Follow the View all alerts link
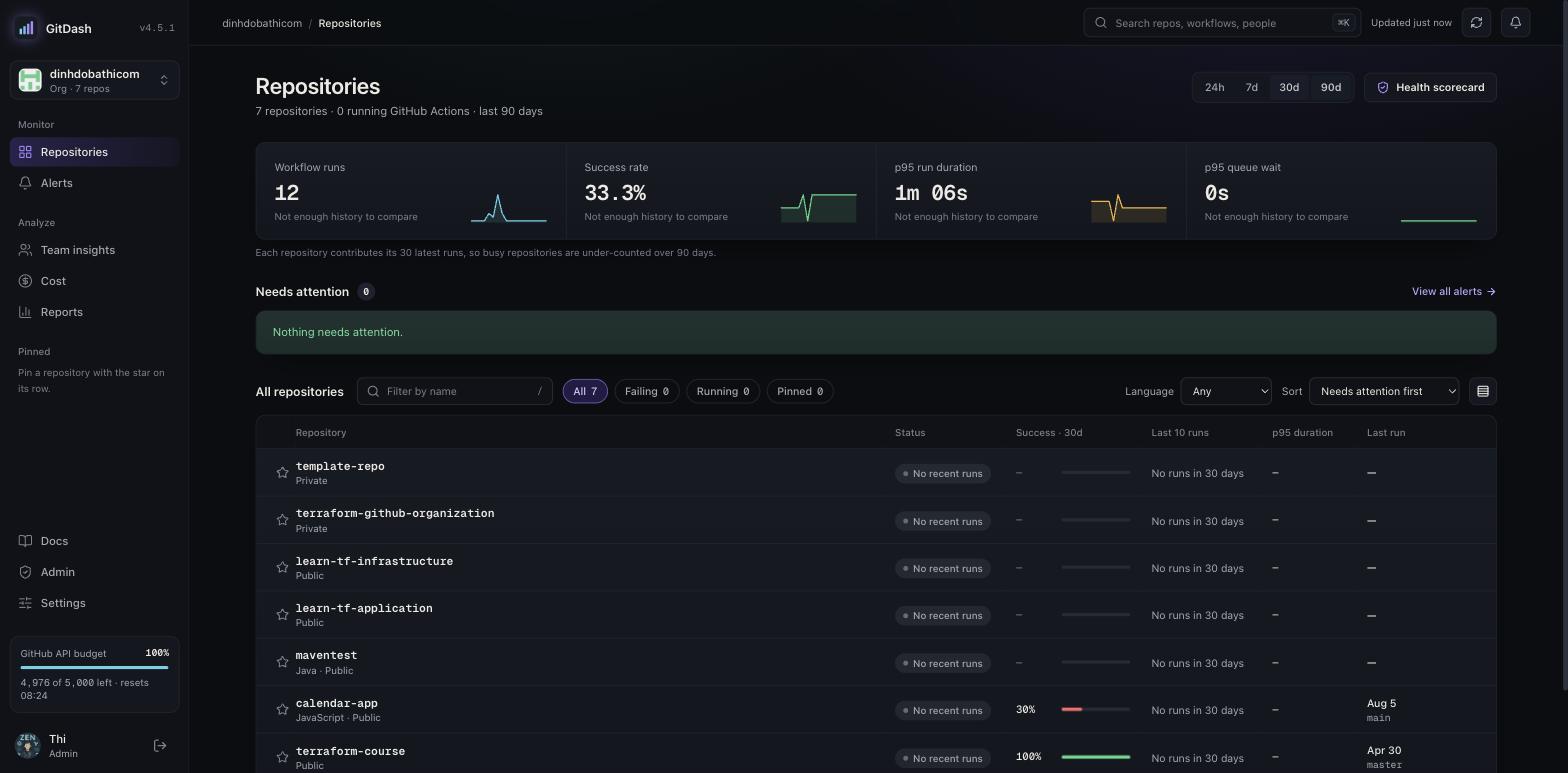The image size is (1568, 773). tap(1454, 292)
